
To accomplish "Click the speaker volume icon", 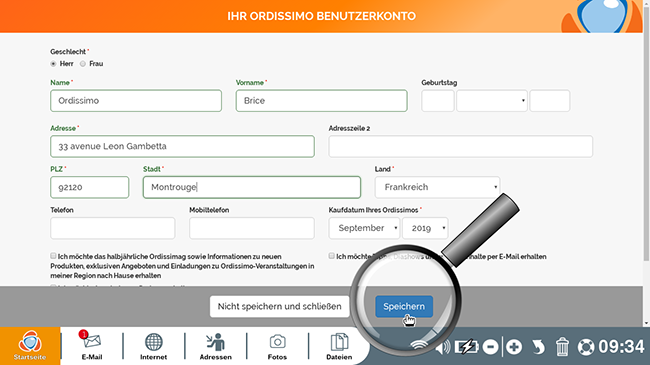I will click(x=443, y=347).
